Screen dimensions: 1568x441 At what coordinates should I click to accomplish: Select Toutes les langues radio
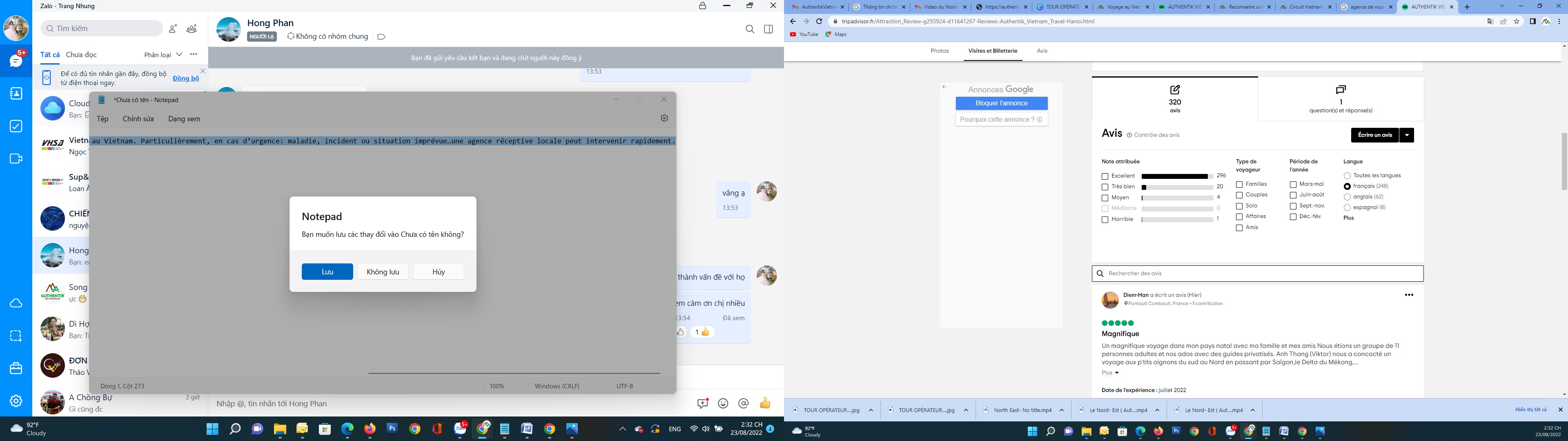(x=1347, y=176)
